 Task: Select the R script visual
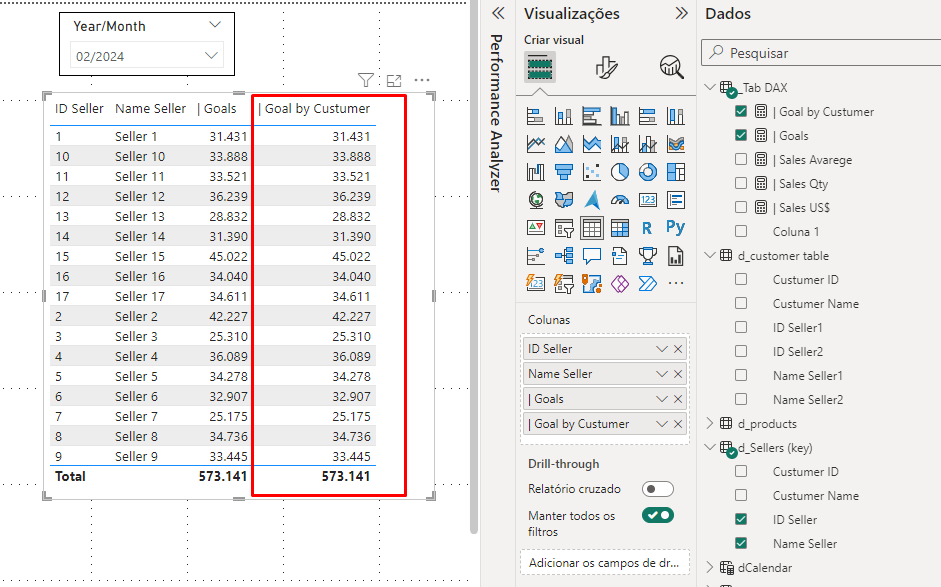tap(648, 228)
